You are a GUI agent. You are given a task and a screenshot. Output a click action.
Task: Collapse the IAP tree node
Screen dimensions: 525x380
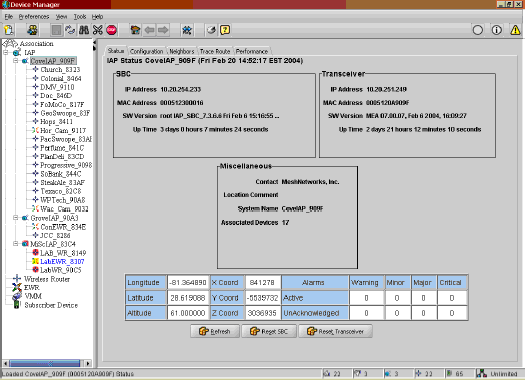pos(6,53)
